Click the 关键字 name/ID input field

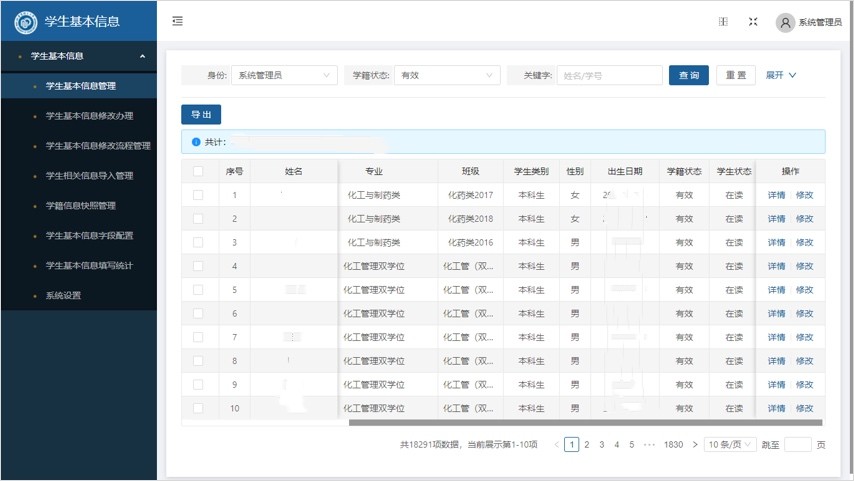click(609, 75)
